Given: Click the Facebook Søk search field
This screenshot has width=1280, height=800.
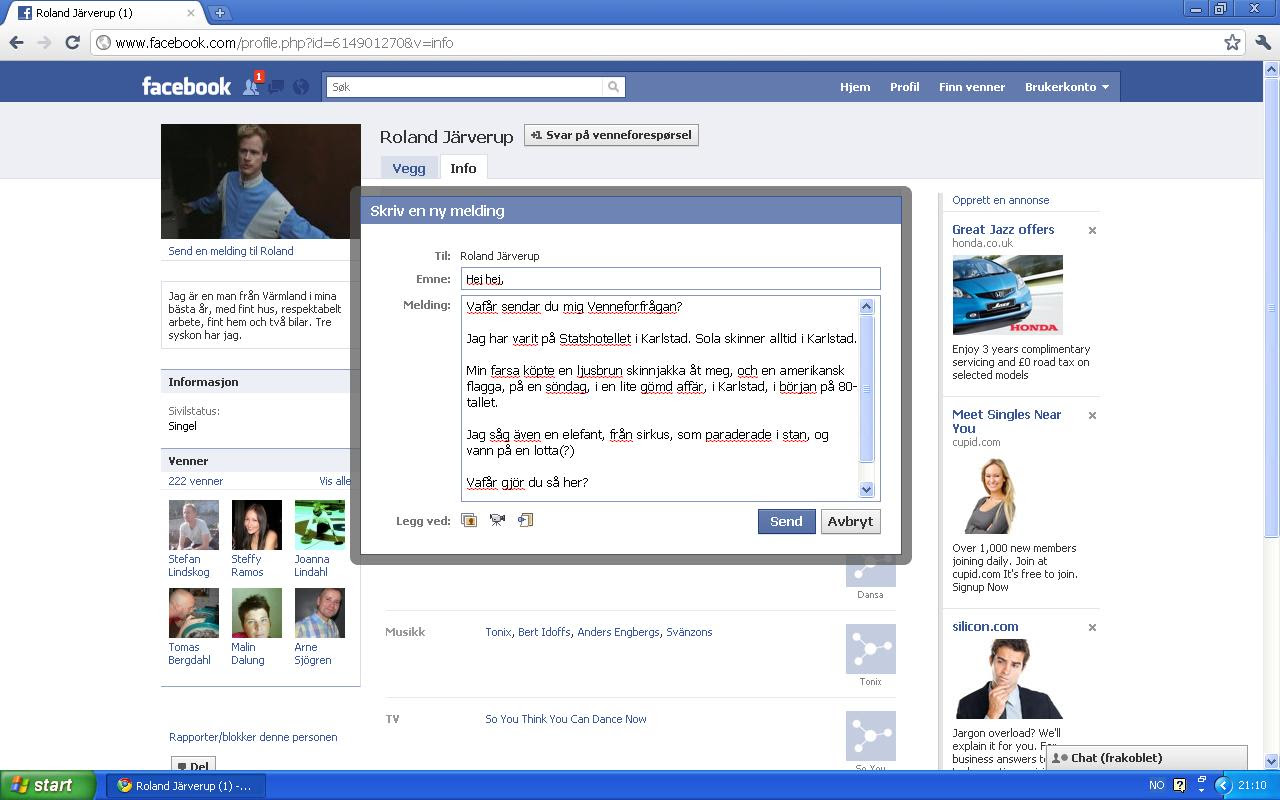Looking at the screenshot, I should (x=465, y=87).
